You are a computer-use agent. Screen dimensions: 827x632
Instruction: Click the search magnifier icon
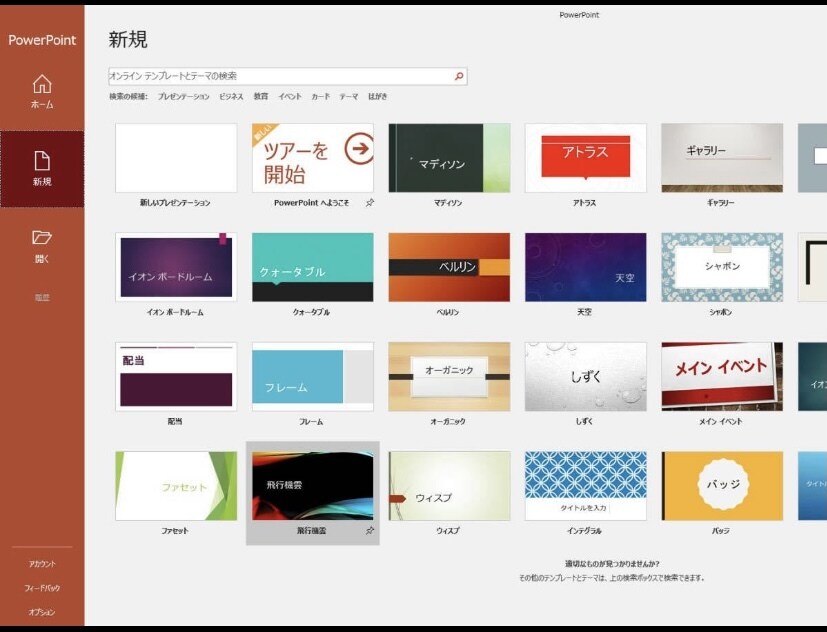point(459,76)
